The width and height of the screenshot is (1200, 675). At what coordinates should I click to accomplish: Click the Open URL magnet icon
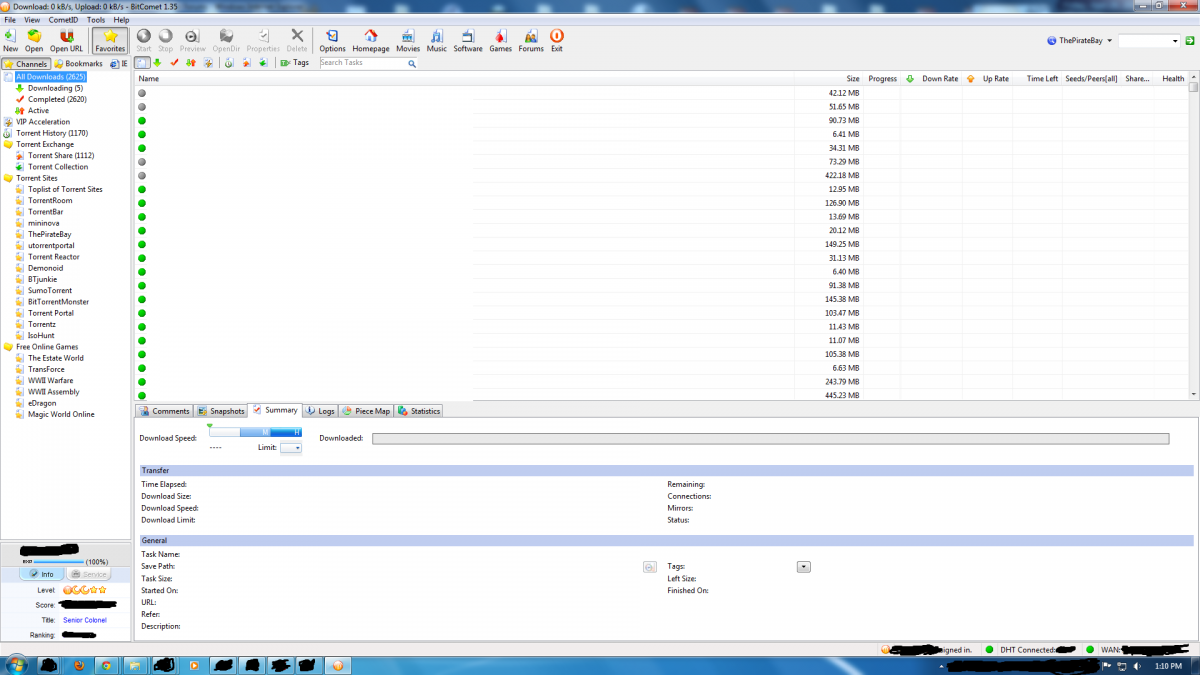click(x=67, y=36)
